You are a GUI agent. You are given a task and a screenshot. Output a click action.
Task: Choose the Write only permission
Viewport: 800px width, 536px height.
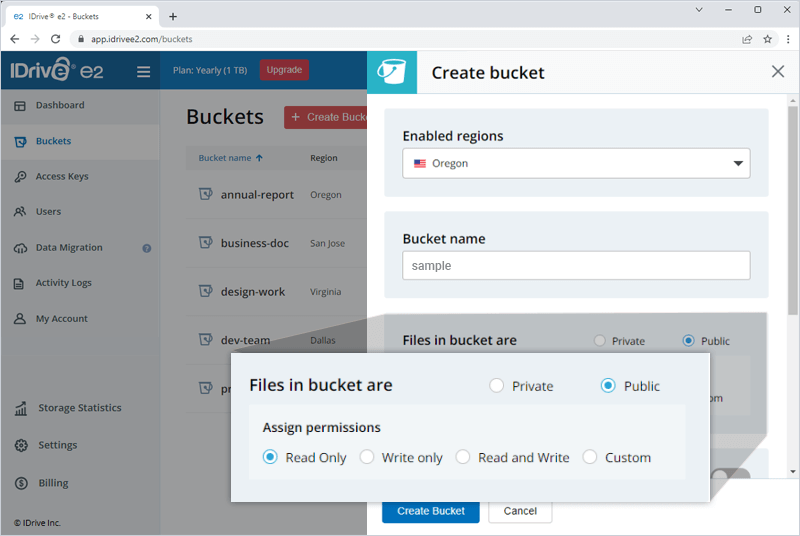click(x=366, y=457)
